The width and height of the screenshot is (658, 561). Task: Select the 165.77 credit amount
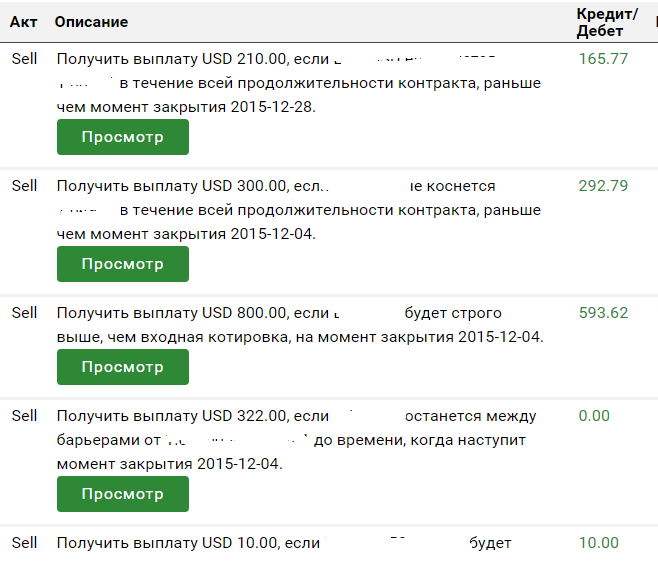pos(603,59)
